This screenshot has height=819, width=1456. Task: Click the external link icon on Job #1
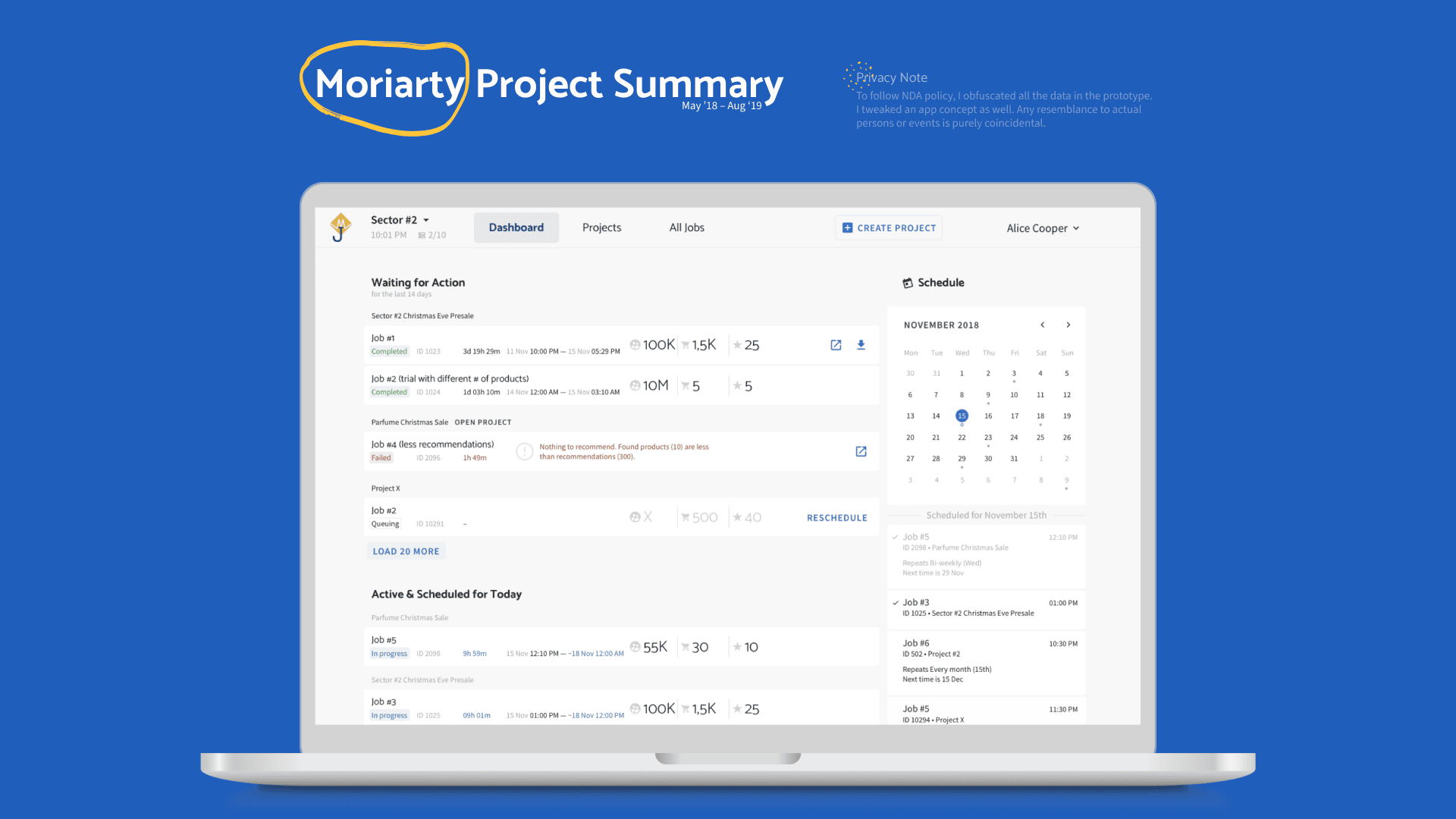836,344
